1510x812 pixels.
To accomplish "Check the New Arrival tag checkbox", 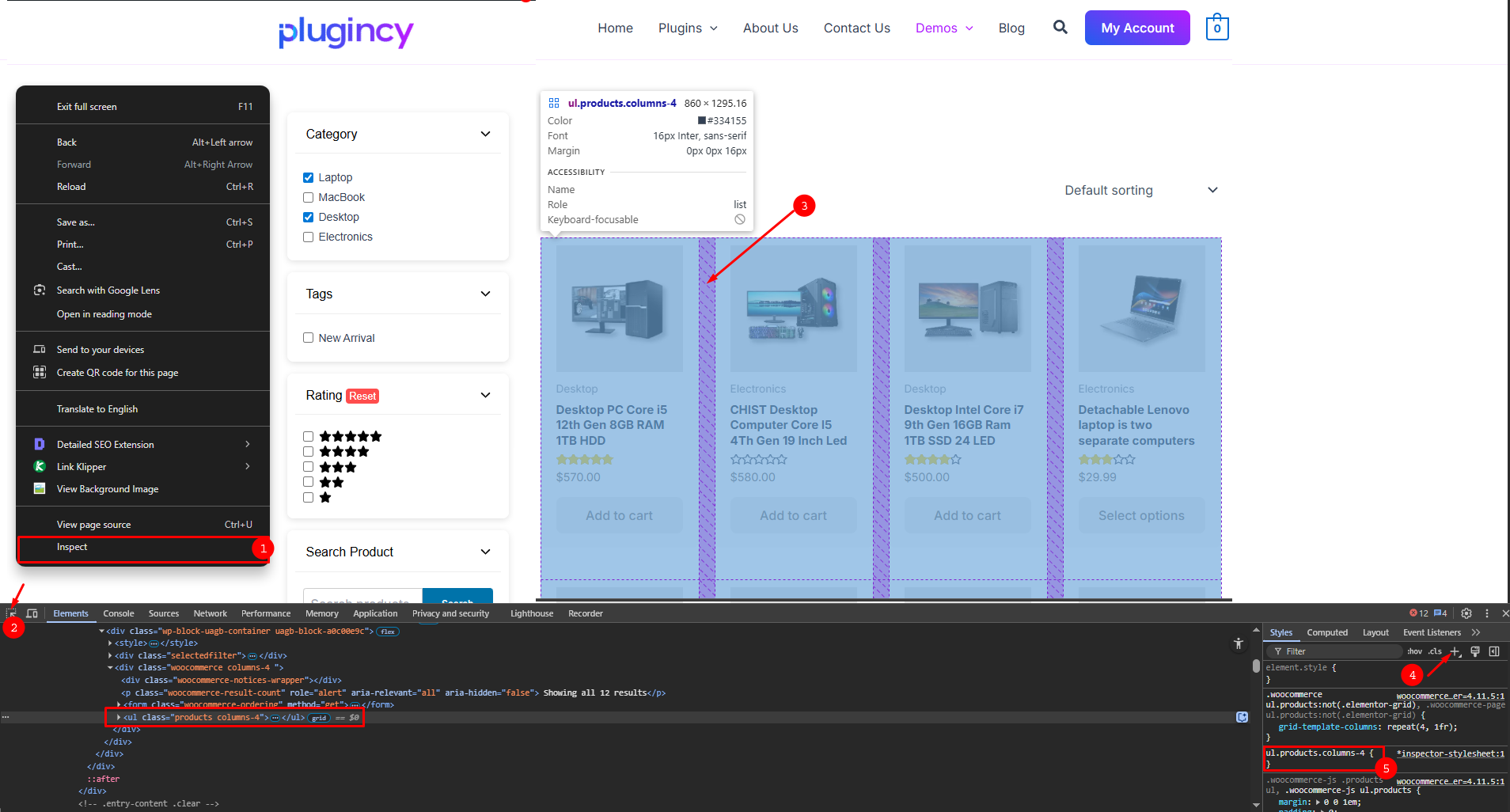I will coord(308,337).
